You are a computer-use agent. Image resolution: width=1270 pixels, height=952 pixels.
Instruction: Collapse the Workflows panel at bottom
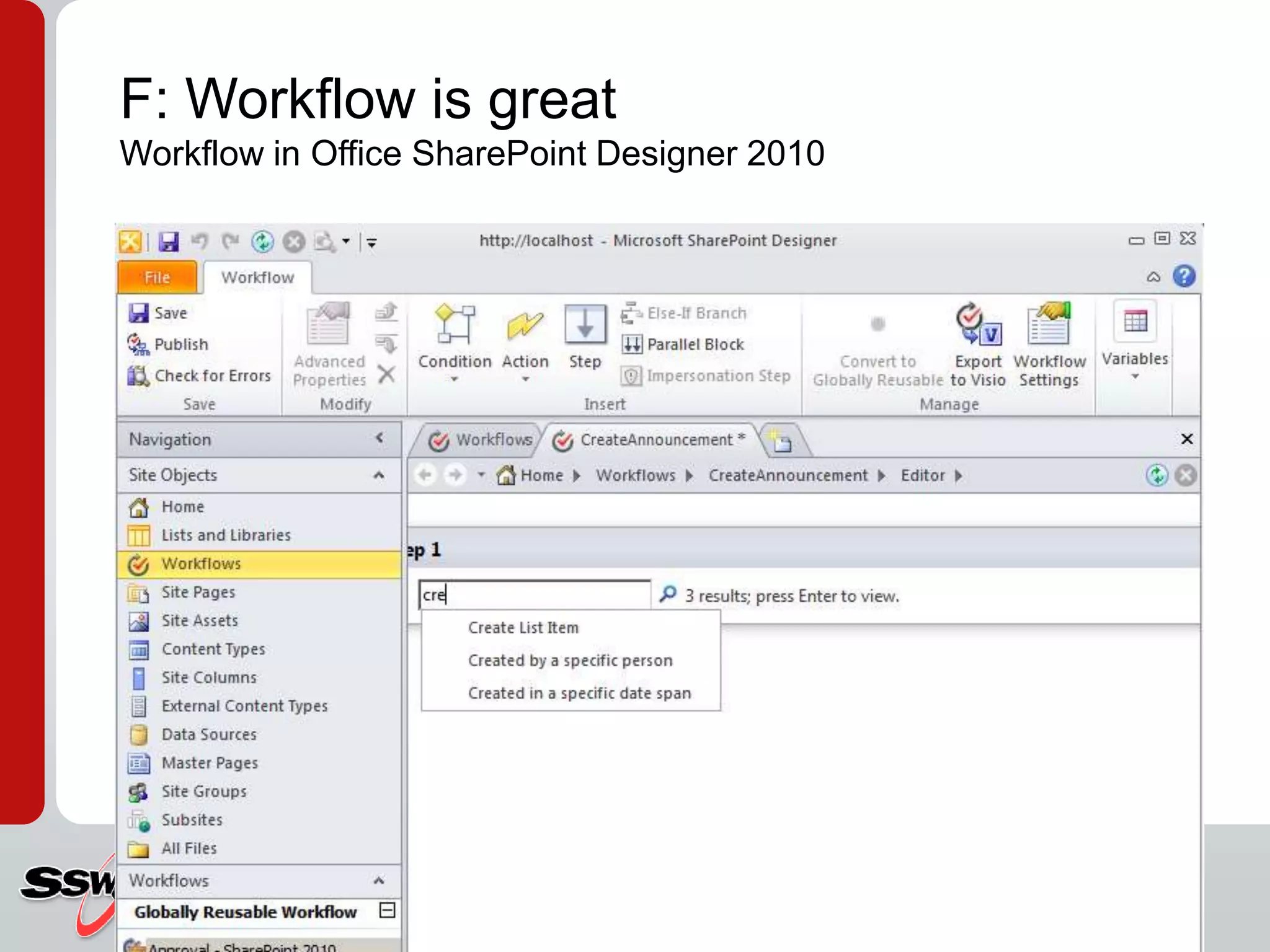point(379,881)
